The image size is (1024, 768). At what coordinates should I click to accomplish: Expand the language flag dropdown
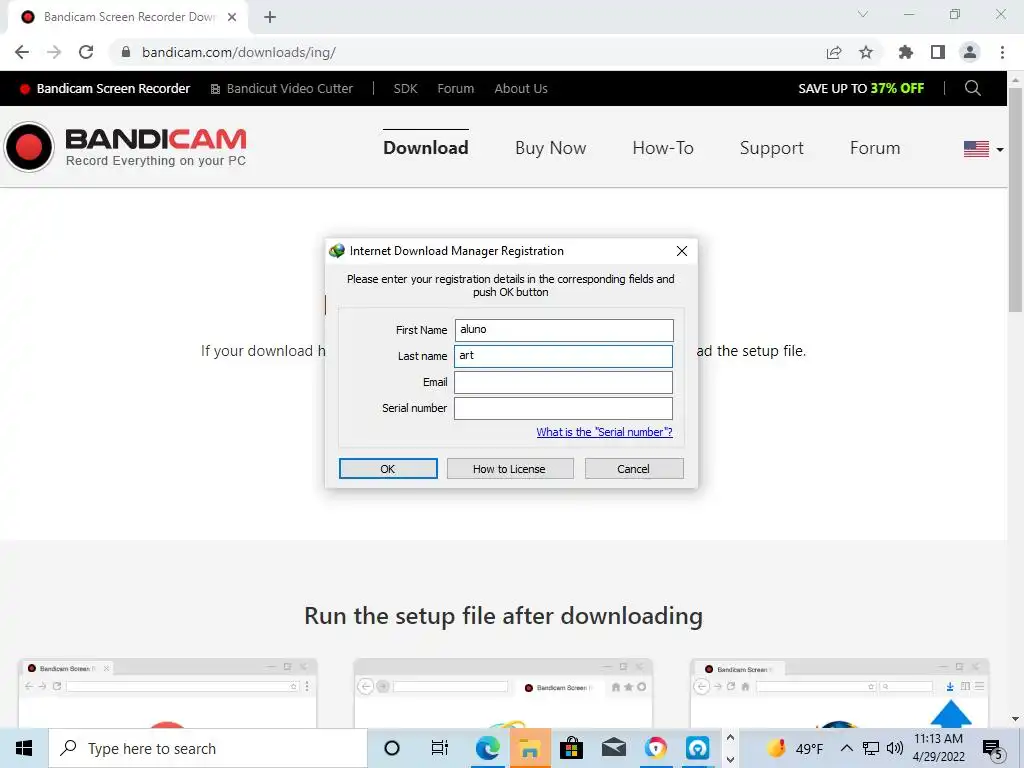click(x=984, y=149)
